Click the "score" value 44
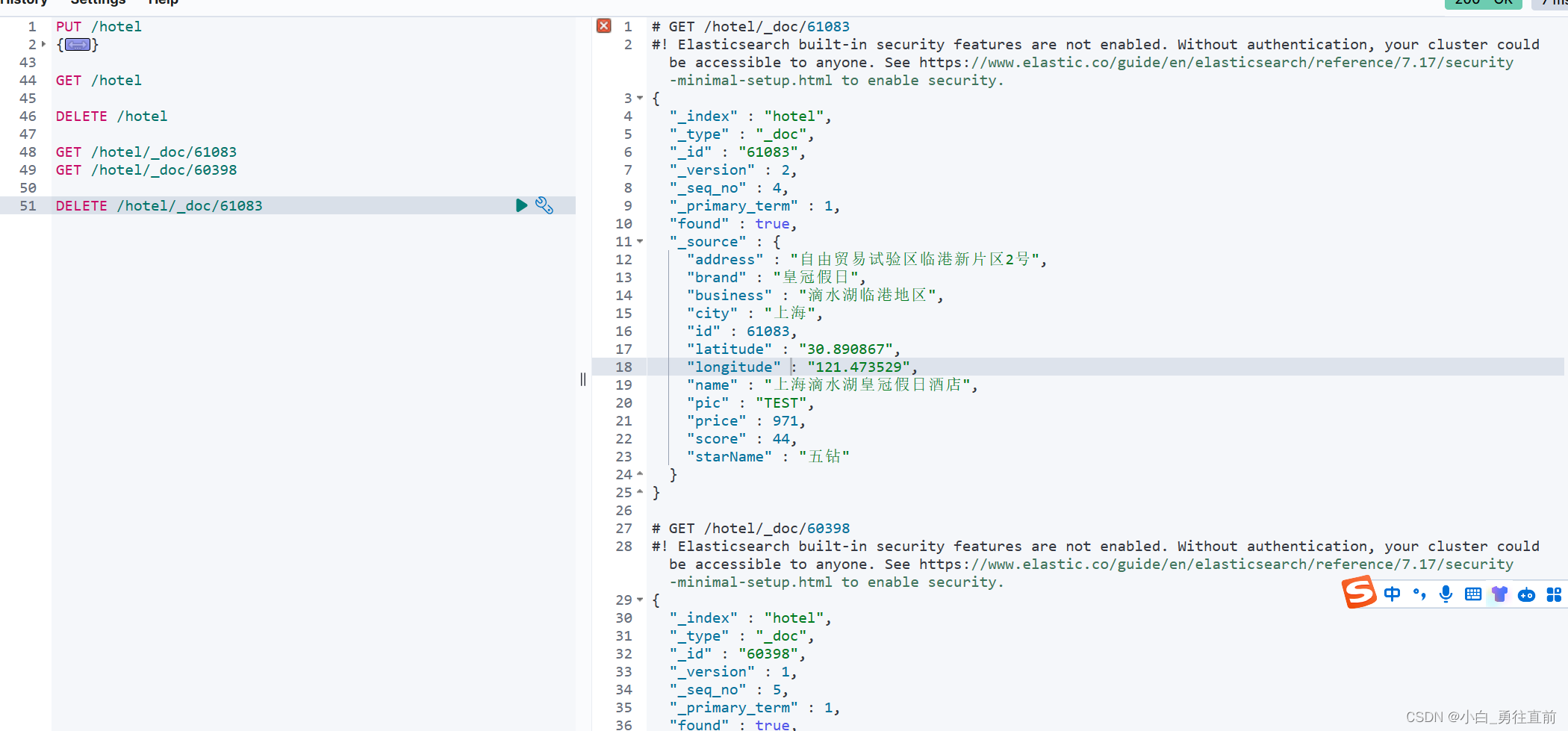 (781, 438)
